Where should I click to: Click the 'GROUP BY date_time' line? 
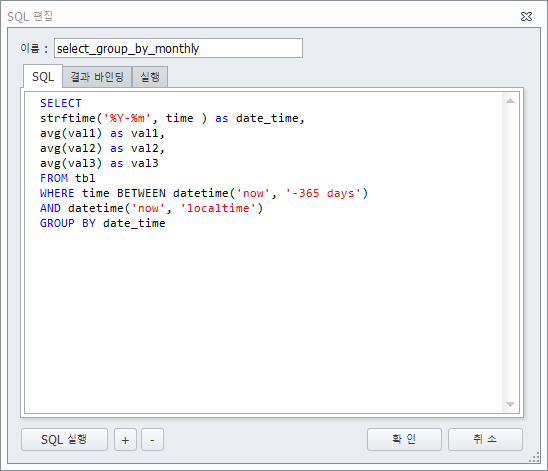point(102,223)
